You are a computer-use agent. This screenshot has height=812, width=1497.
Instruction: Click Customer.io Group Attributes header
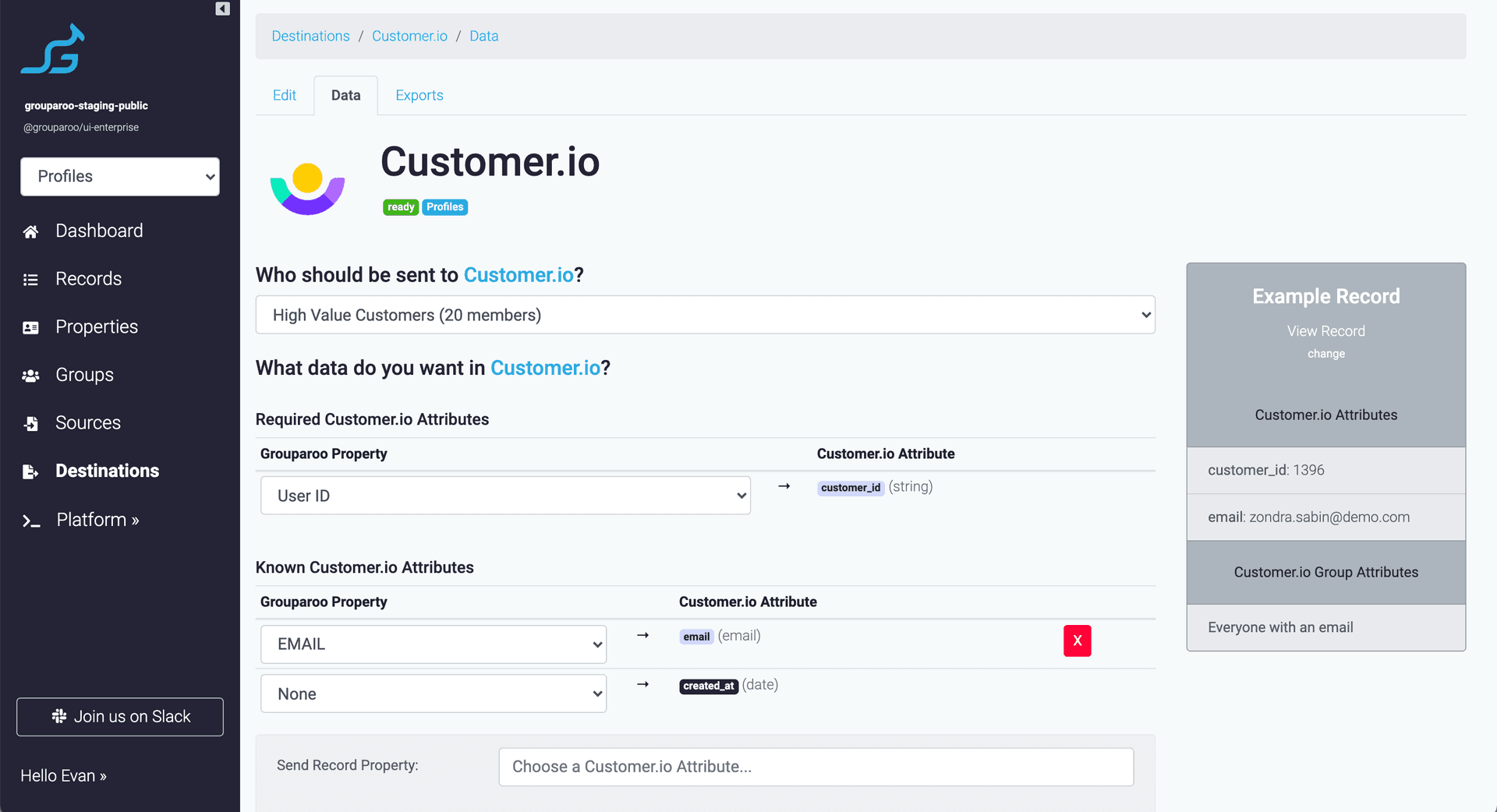(x=1325, y=572)
